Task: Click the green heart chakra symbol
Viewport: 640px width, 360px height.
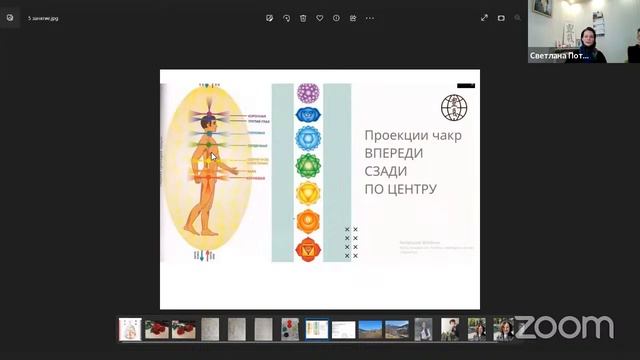Action: [x=308, y=165]
